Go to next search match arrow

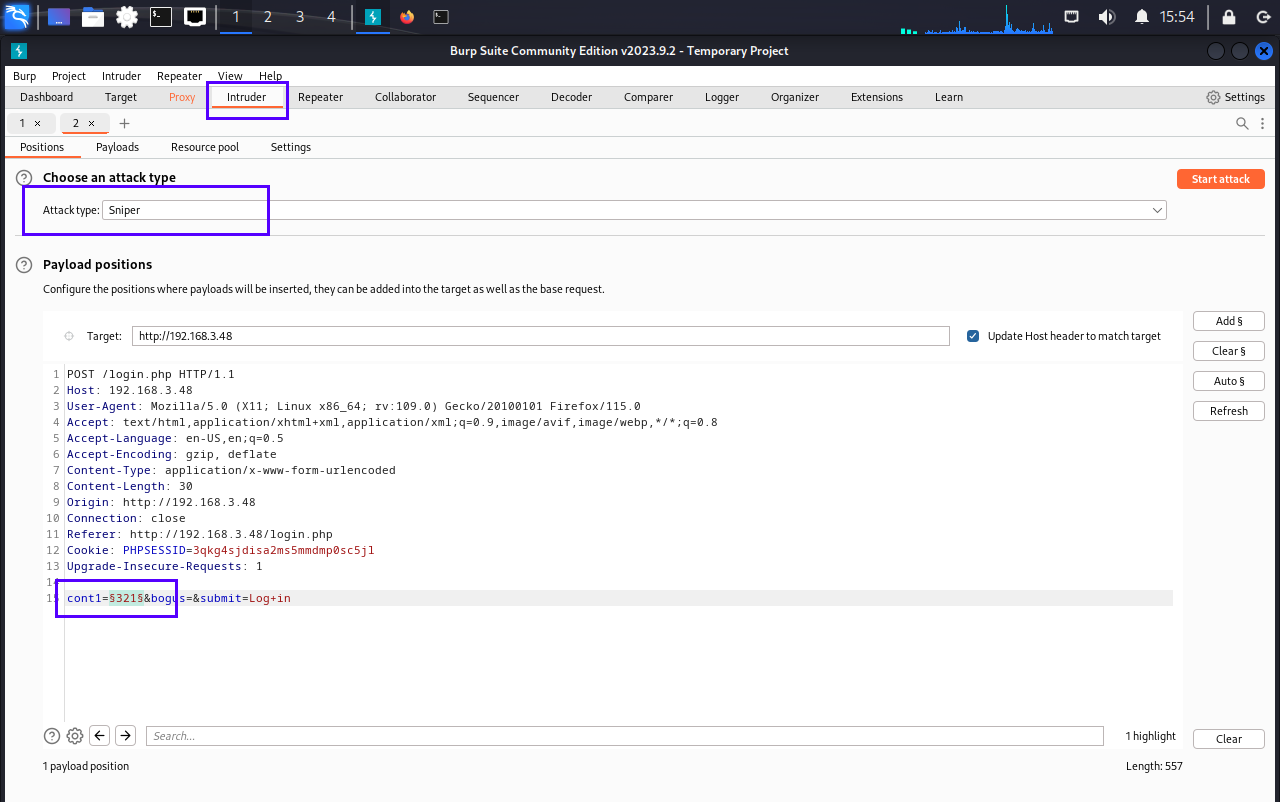point(125,736)
